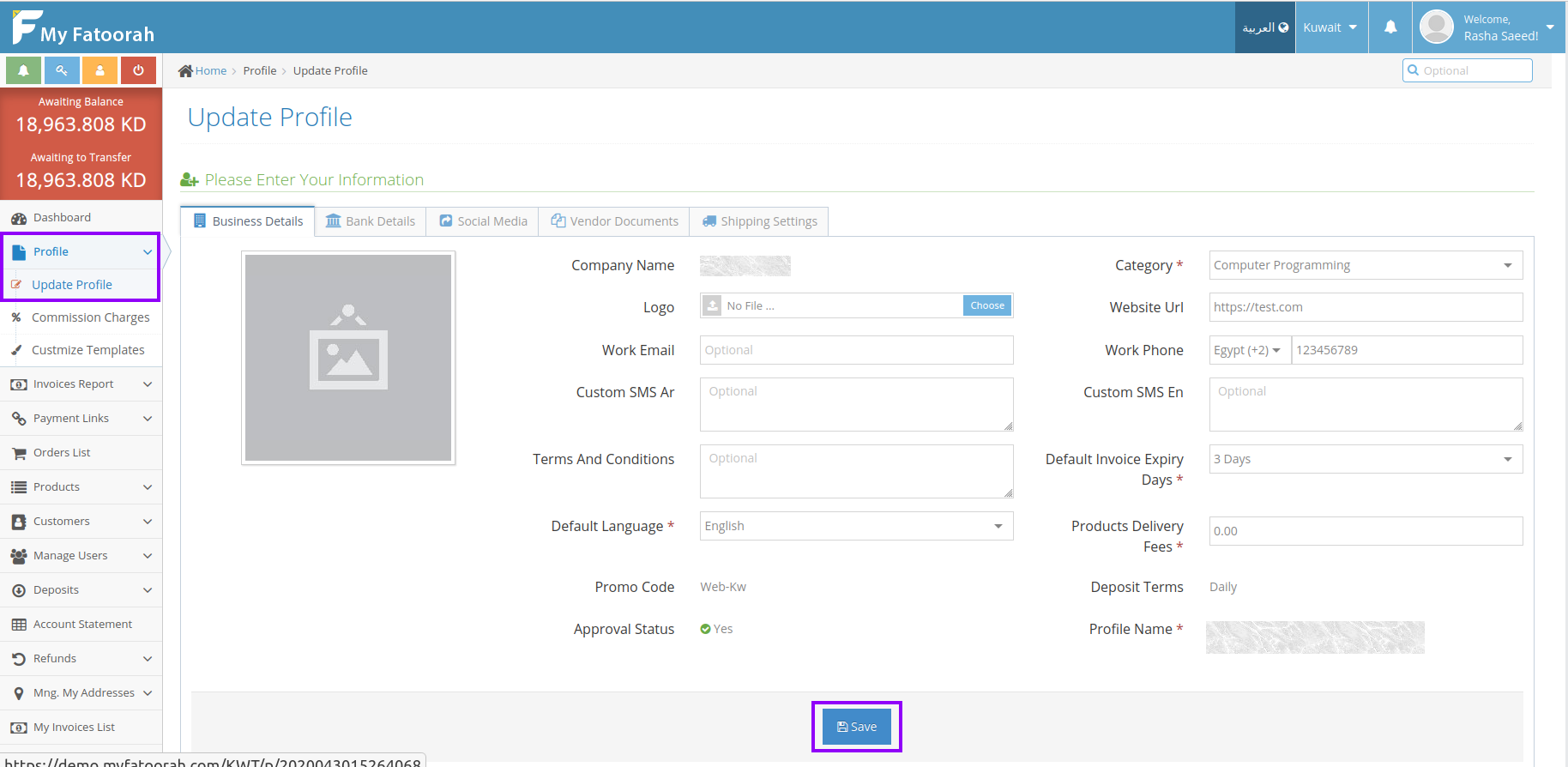Expand the Customers sidebar chevron

148,522
